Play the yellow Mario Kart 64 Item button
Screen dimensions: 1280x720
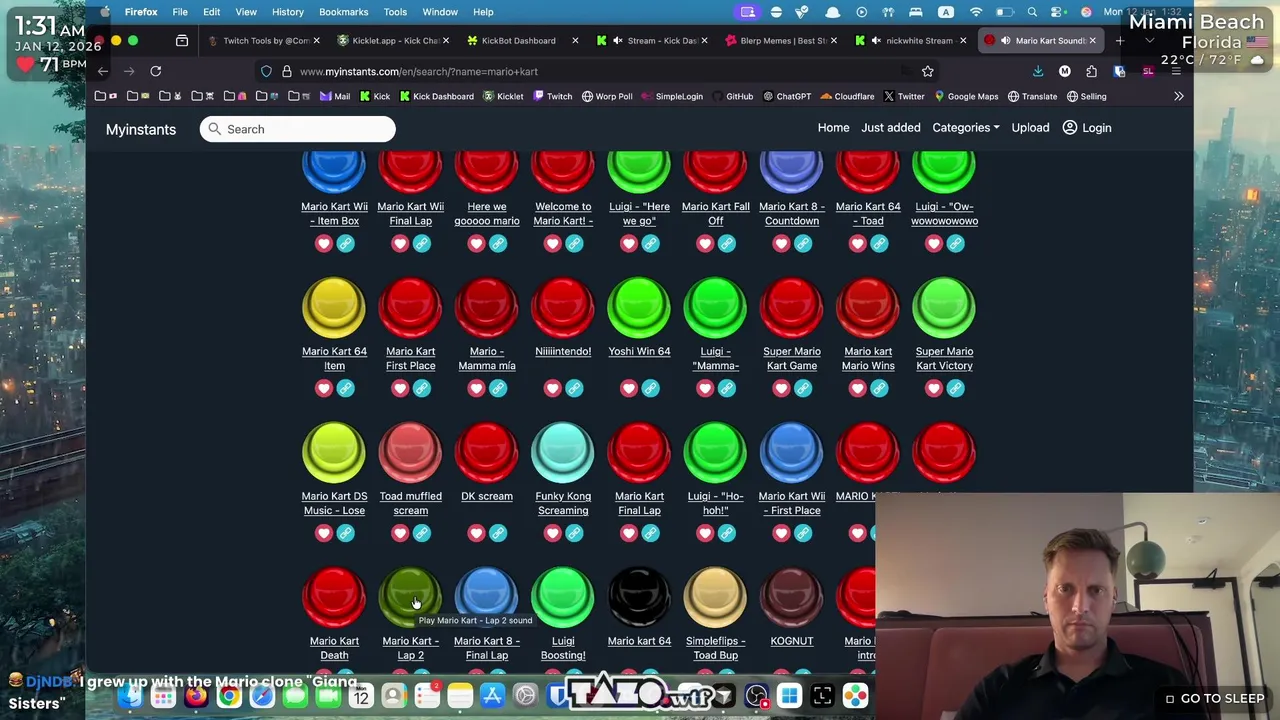pyautogui.click(x=334, y=308)
